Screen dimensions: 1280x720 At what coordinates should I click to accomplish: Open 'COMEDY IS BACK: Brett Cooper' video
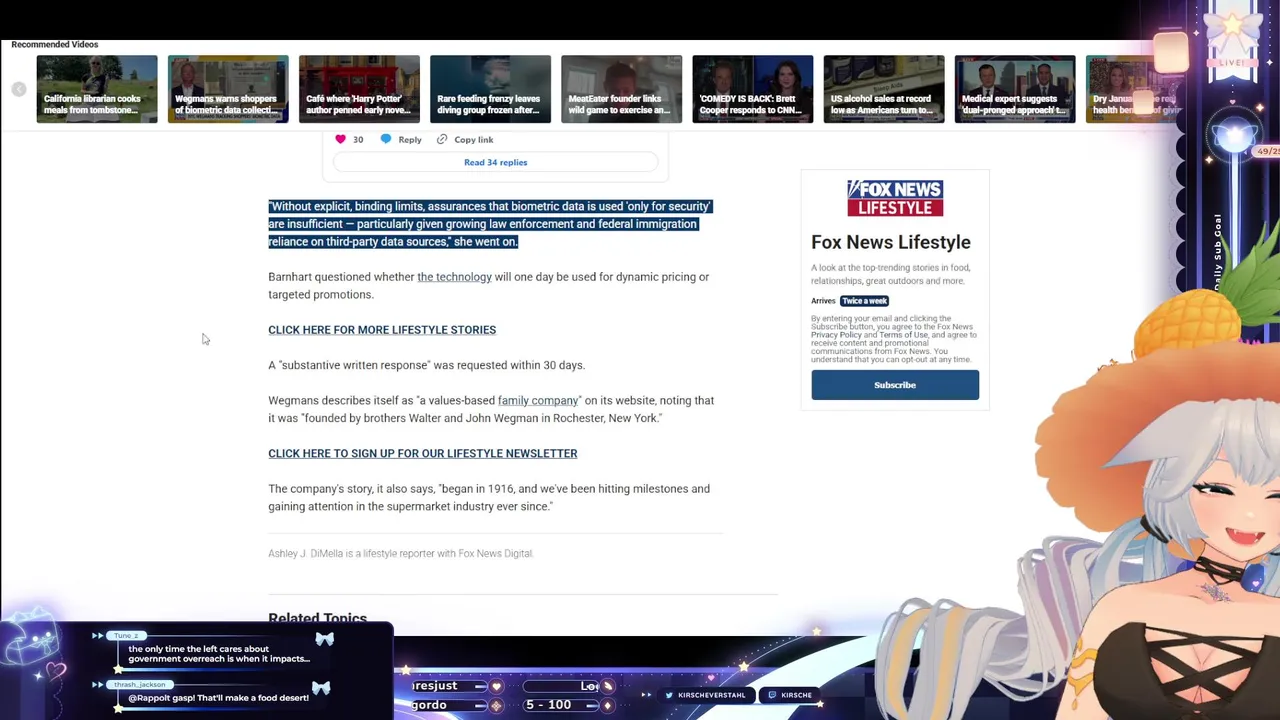pyautogui.click(x=752, y=89)
